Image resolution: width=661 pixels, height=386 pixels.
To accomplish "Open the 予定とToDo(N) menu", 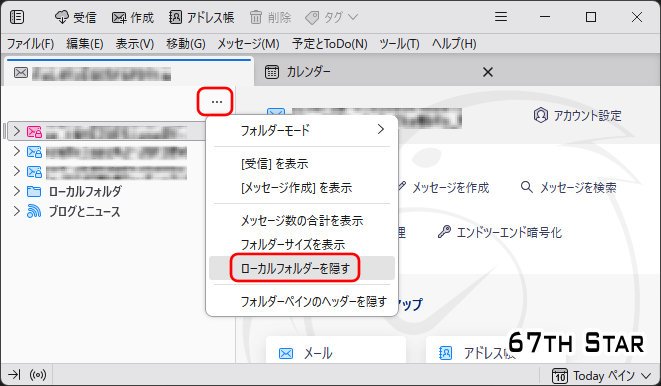I will [x=330, y=44].
